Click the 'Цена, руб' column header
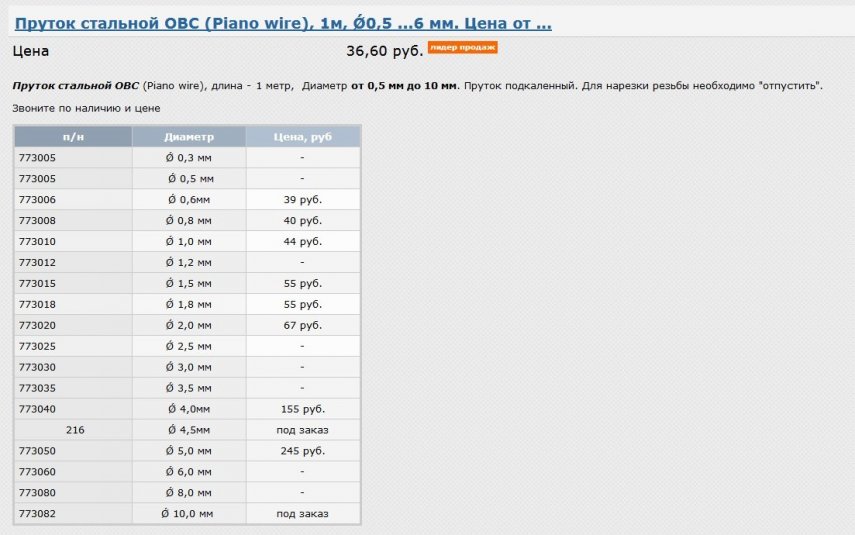The width and height of the screenshot is (855, 535). coord(302,137)
